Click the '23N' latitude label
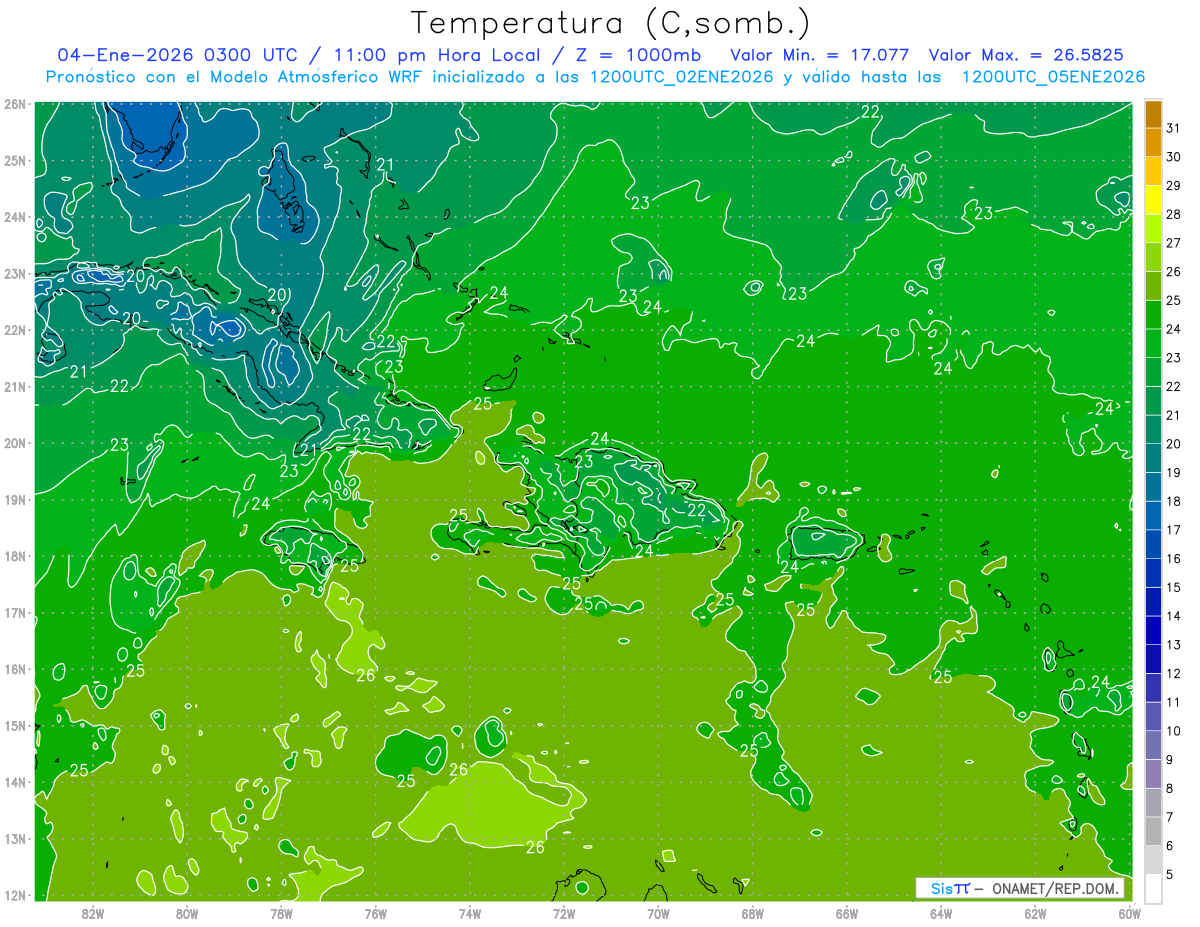The height and width of the screenshot is (927, 1200). click(15, 274)
